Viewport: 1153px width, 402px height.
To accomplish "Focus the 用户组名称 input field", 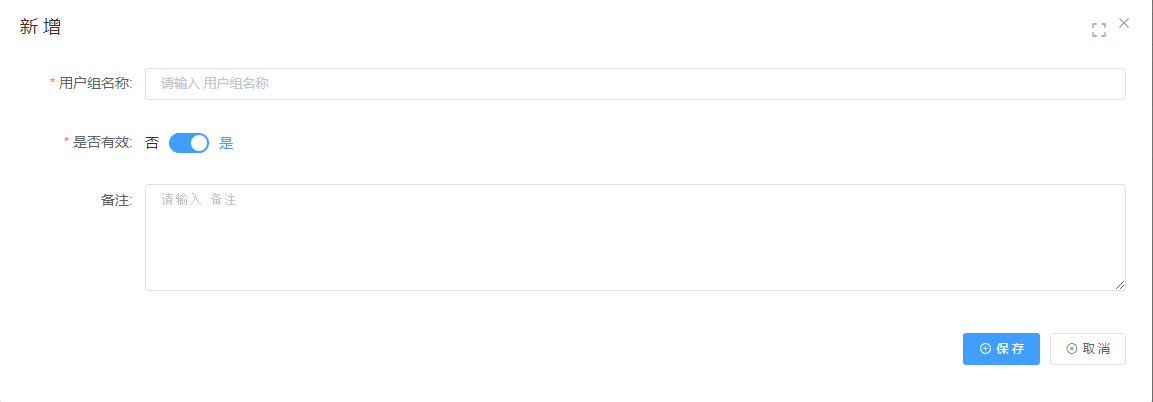I will (635, 84).
